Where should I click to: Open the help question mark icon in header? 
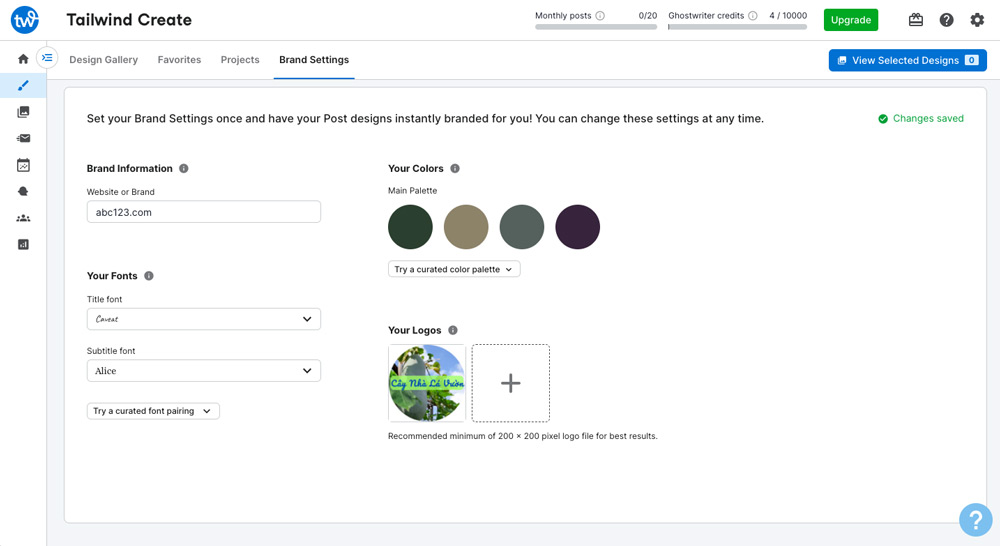pos(946,20)
